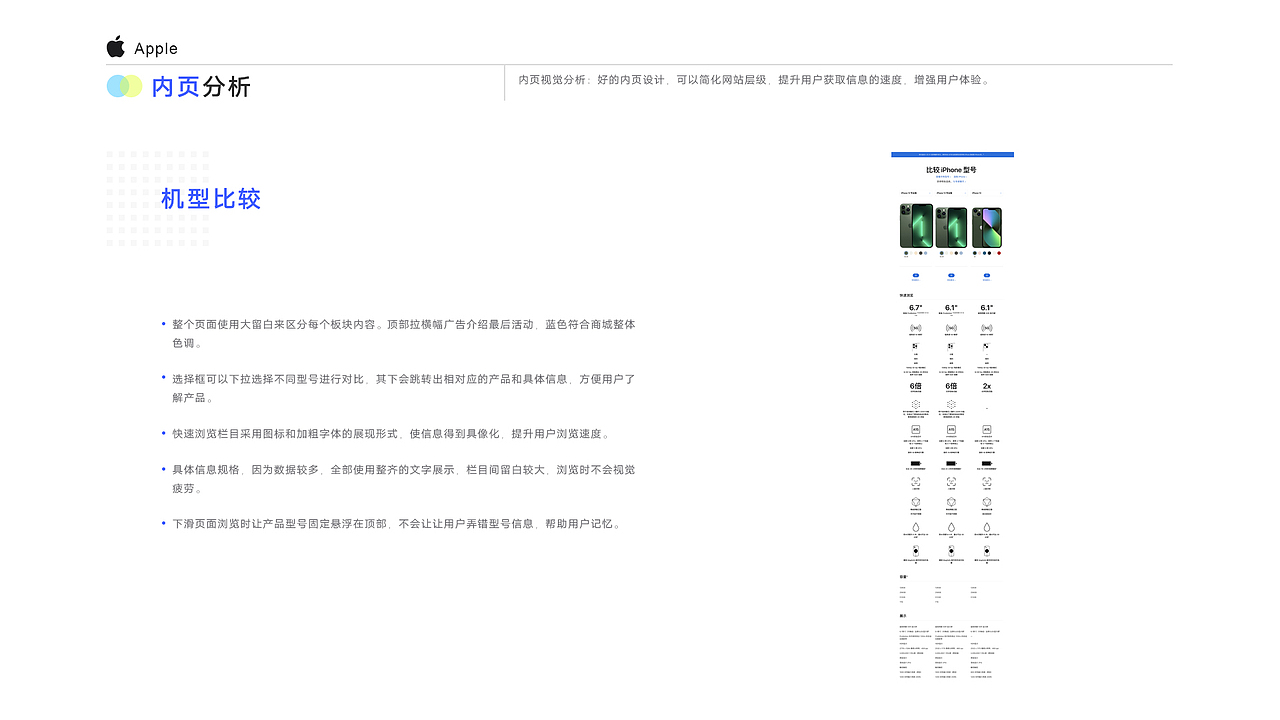The height and width of the screenshot is (720, 1280).
Task: Click the Ceramic Shield icon in third column
Action: coord(987,502)
